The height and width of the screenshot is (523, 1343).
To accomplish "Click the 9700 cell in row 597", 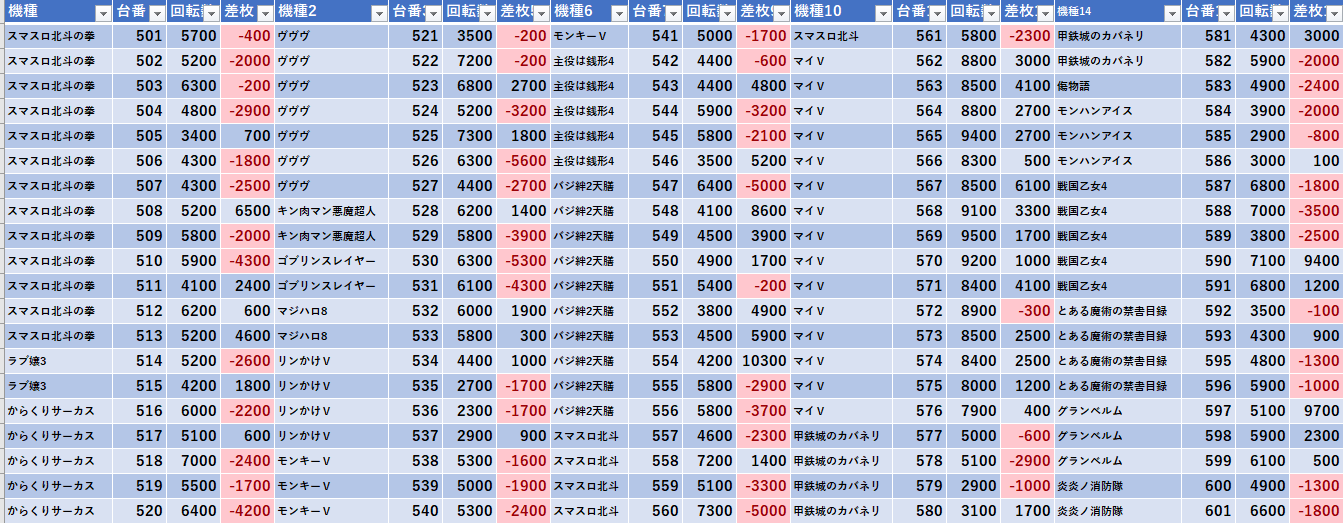I will pos(1316,410).
